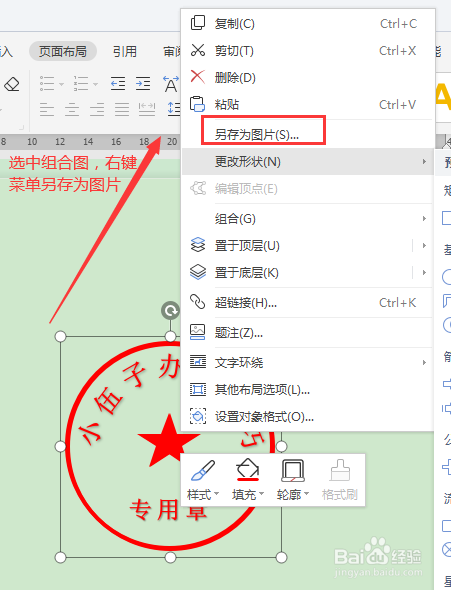
Task: Click the center align icon
Action: pyautogui.click(x=72, y=109)
